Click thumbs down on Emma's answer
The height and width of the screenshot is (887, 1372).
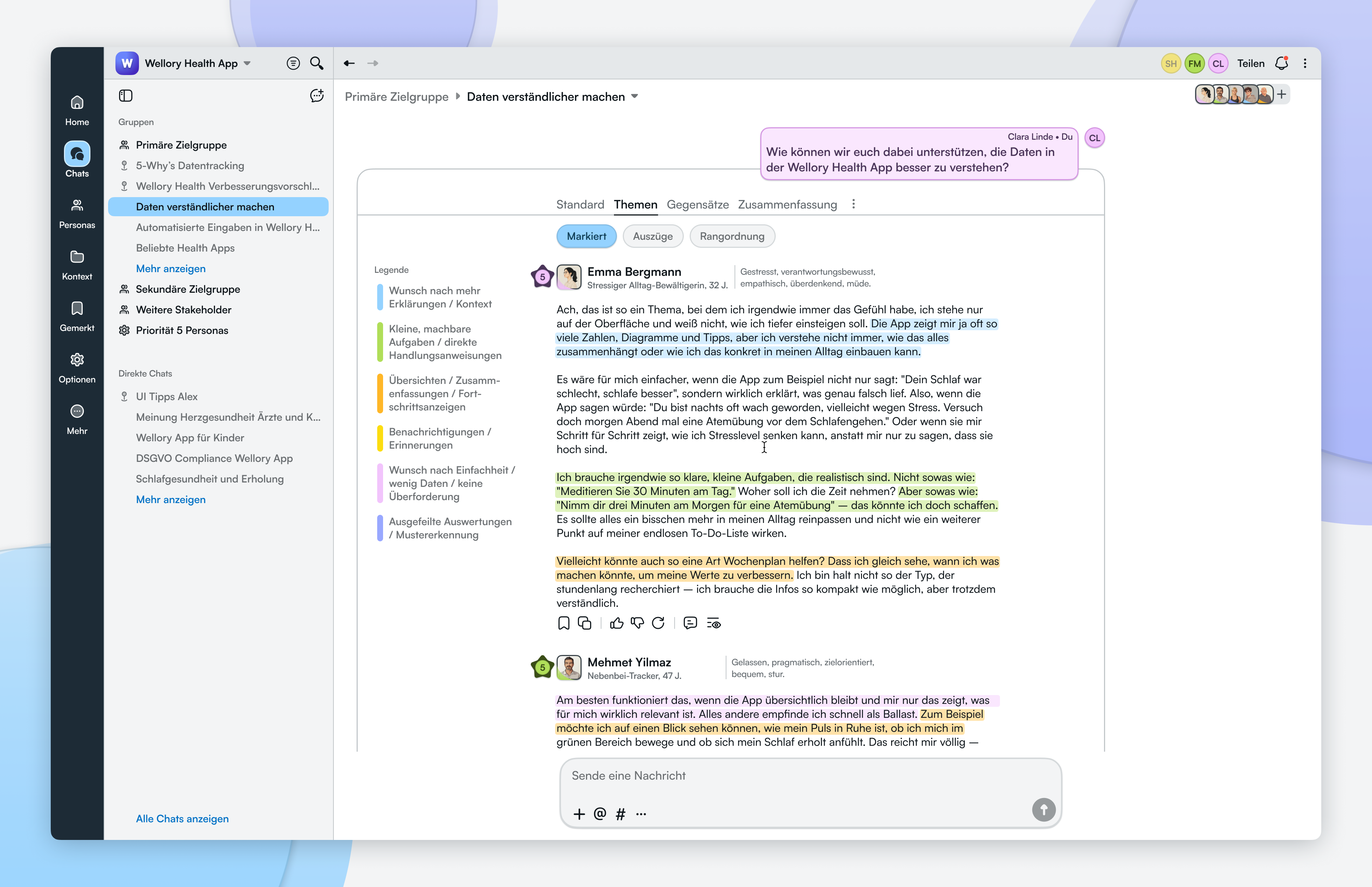pyautogui.click(x=637, y=623)
